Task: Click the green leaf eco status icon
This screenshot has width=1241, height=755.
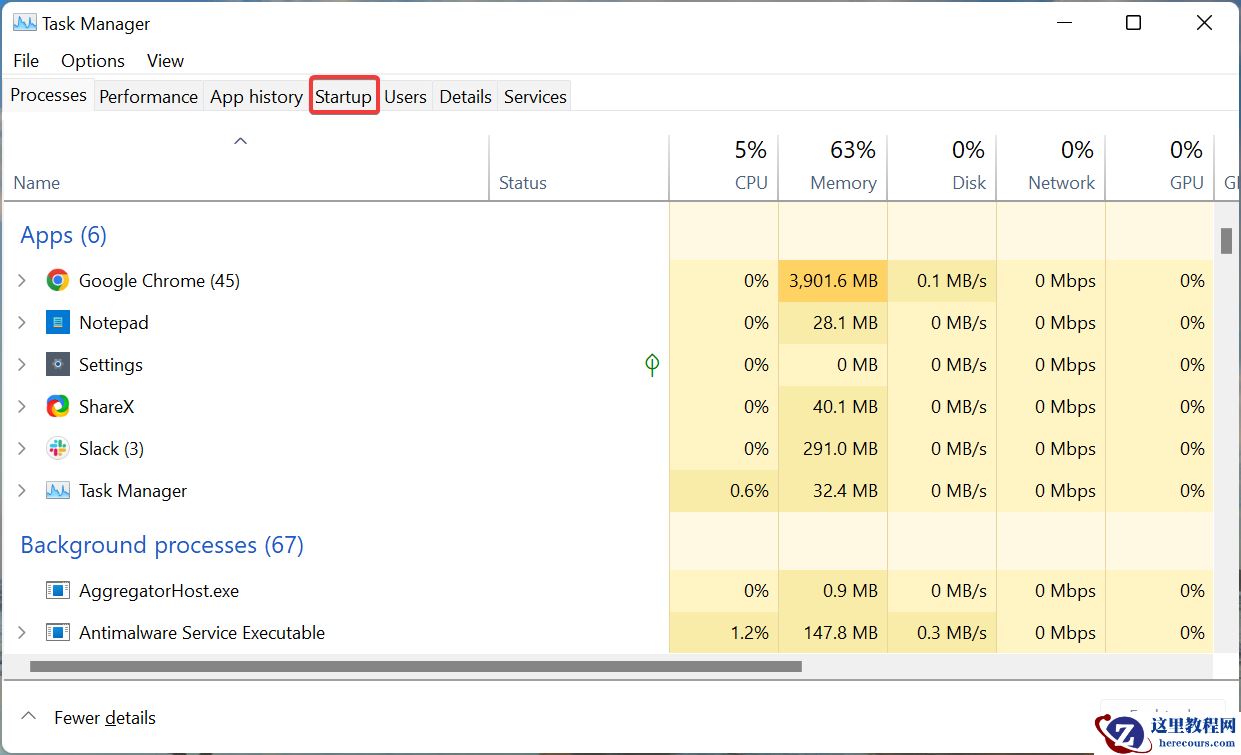Action: point(652,365)
